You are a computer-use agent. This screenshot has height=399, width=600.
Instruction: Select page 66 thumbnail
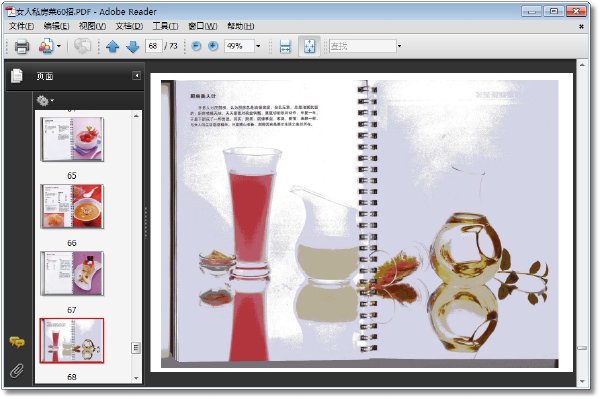pyautogui.click(x=72, y=207)
